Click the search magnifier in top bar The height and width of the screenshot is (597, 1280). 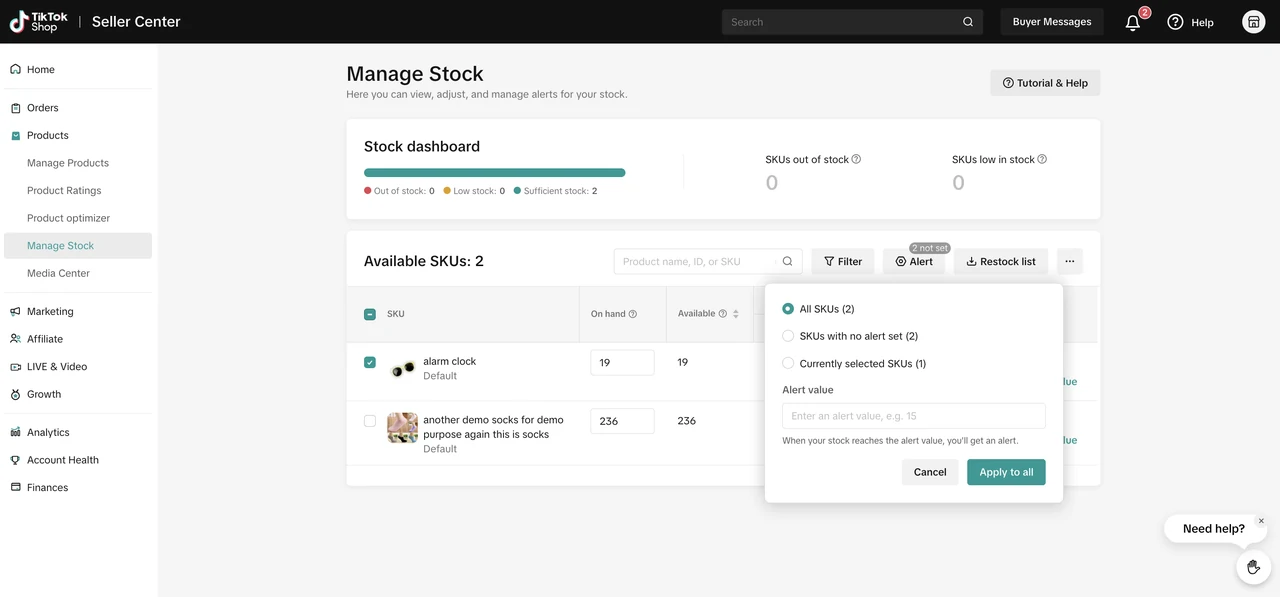[x=968, y=22]
